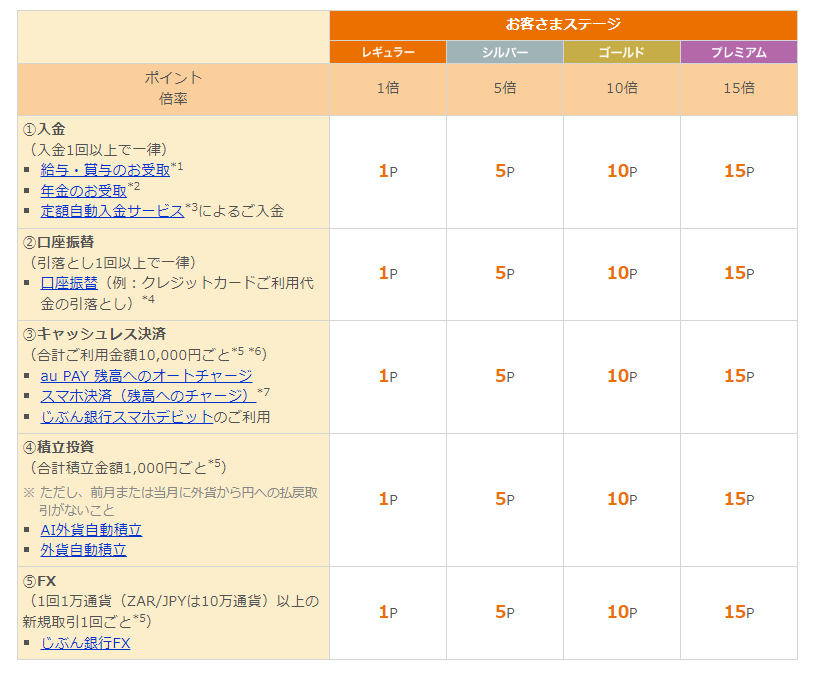Viewport: 814px width, 674px height.
Task: Open the 定額自動入金サービス link
Action: [112, 211]
